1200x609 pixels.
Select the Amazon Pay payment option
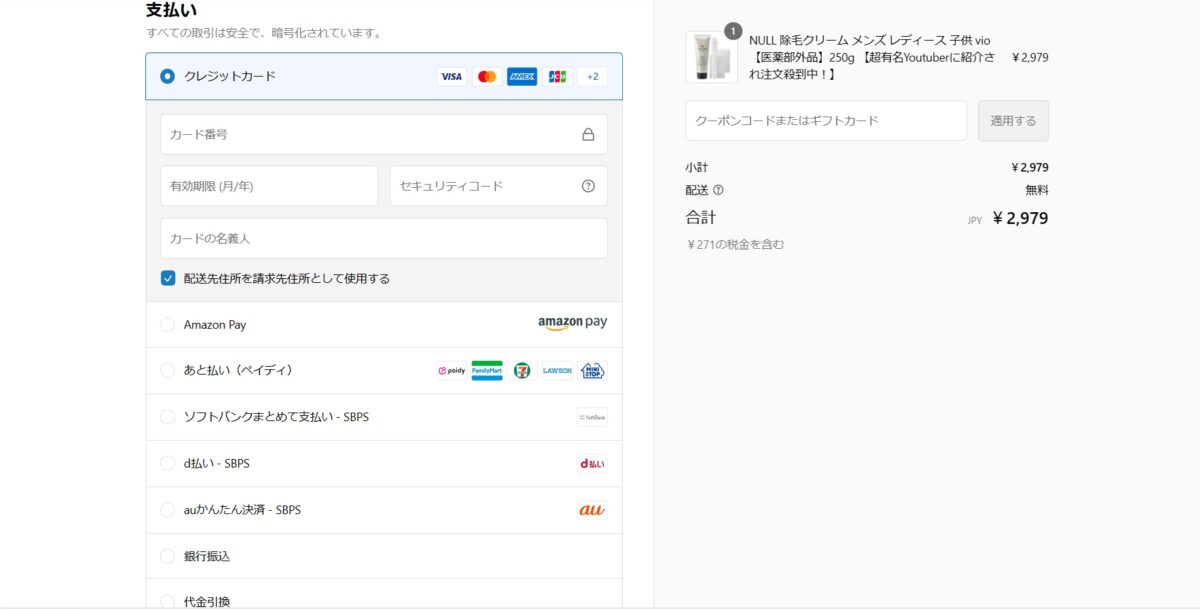coord(168,325)
